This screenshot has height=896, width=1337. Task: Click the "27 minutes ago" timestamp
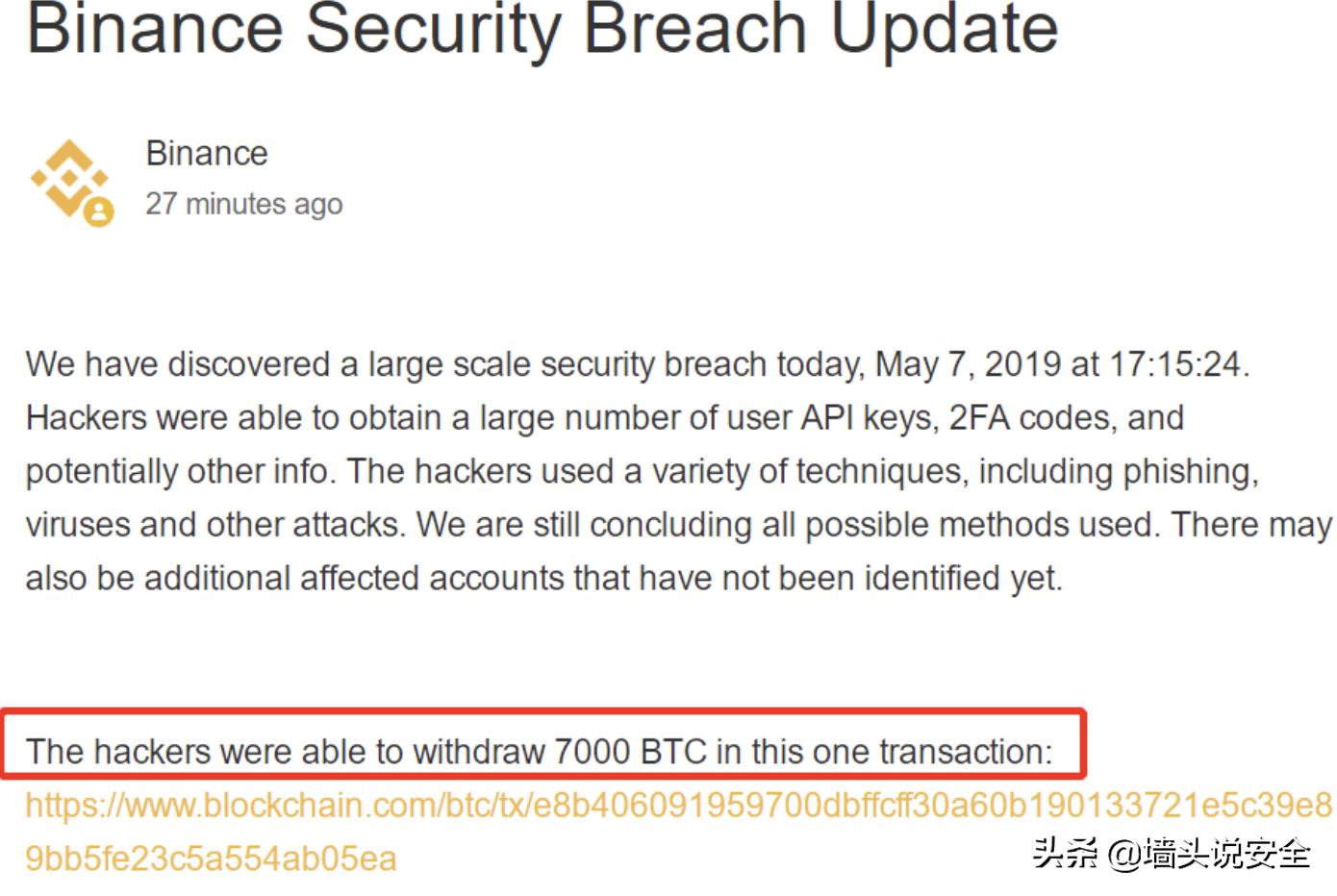[x=243, y=204]
